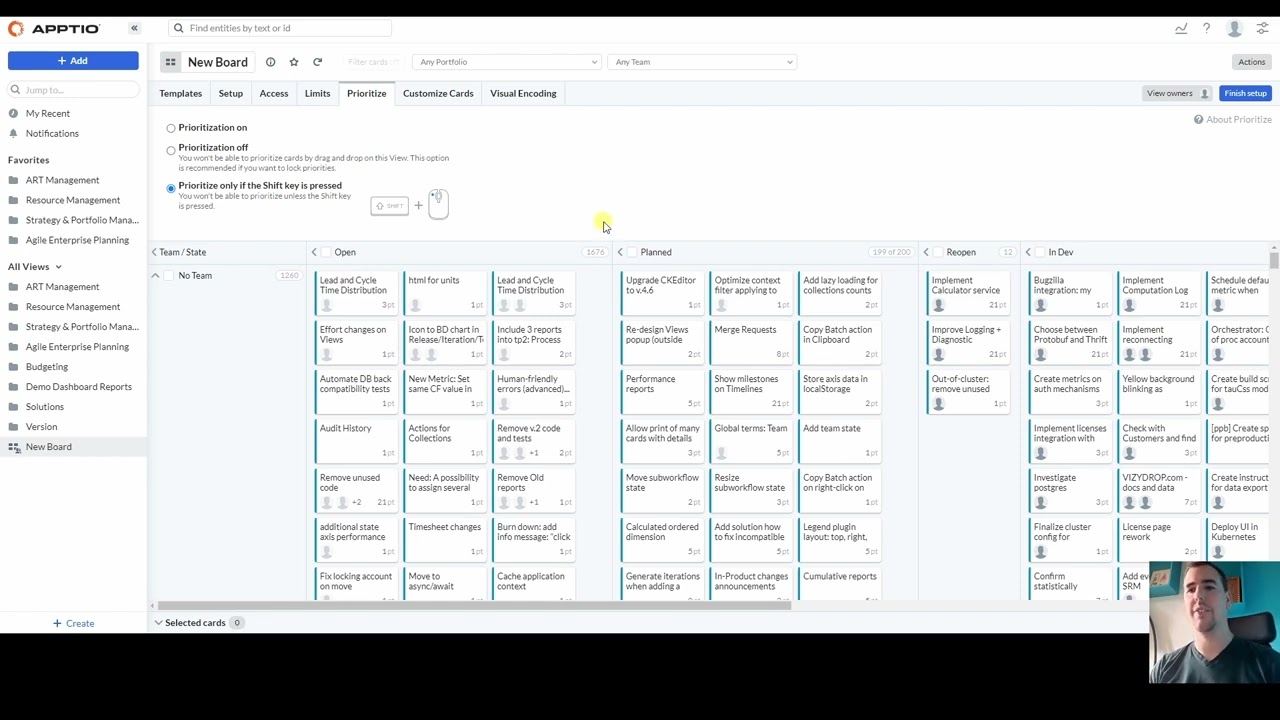Open Notifications bell entry
The height and width of the screenshot is (720, 1280).
pyautogui.click(x=52, y=133)
